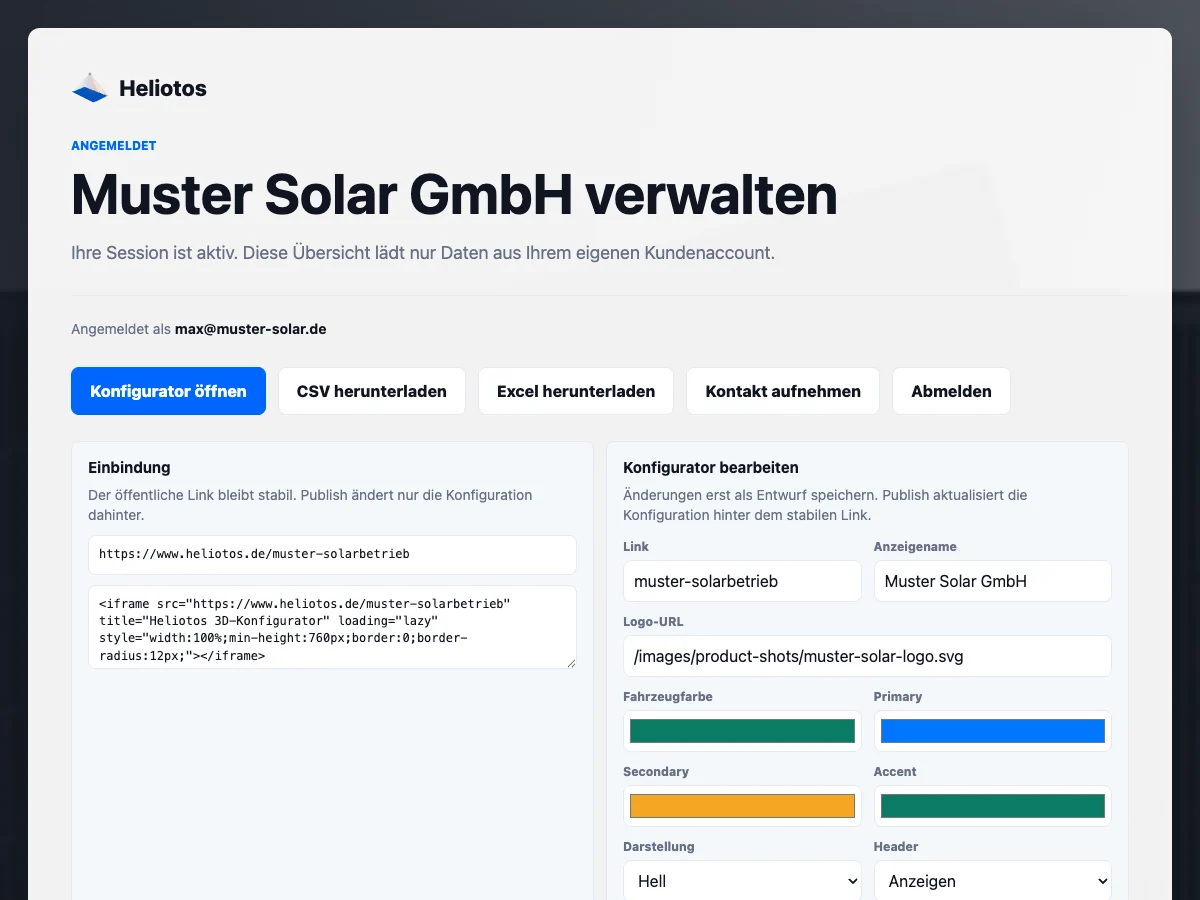Click the Konfigurator bearbeiten heading

click(x=711, y=467)
